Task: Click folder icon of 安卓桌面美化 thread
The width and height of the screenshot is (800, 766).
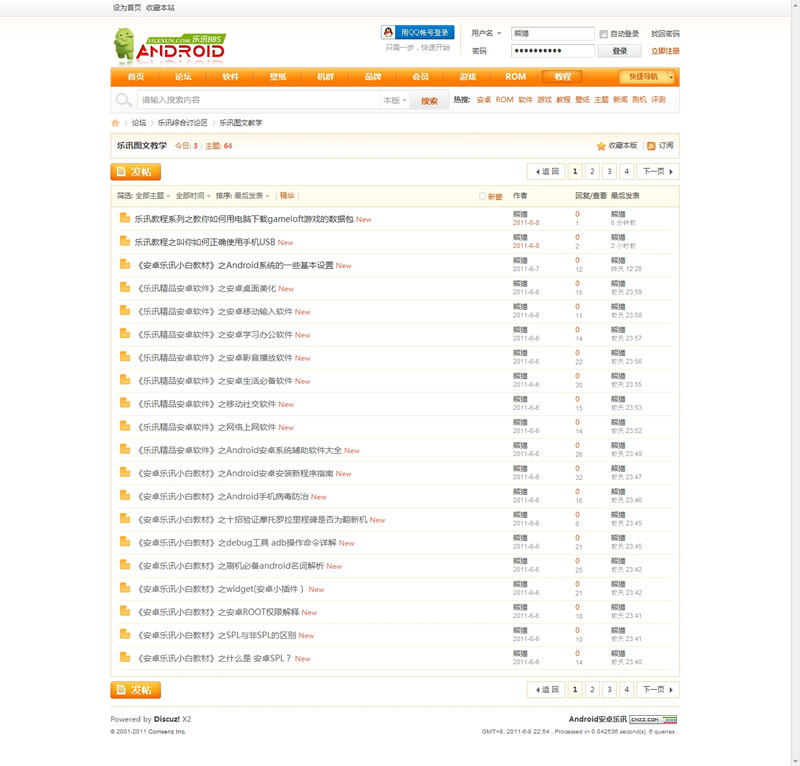Action: pyautogui.click(x=124, y=287)
